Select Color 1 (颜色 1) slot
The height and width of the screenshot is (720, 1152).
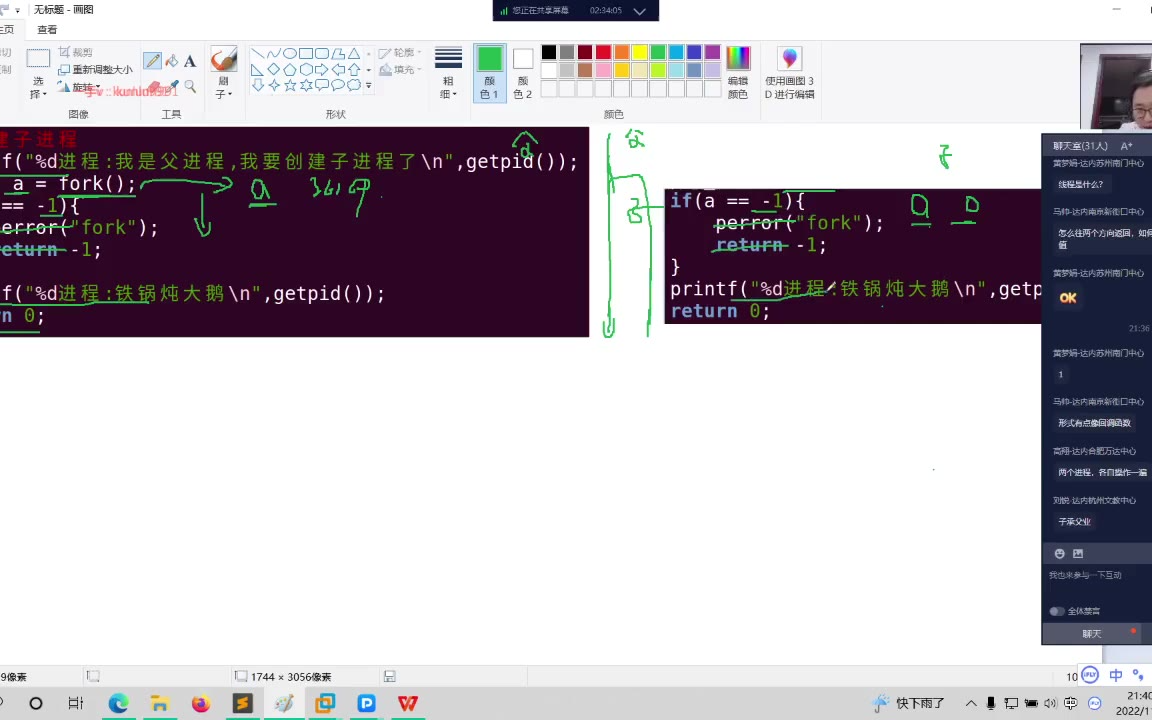click(489, 73)
